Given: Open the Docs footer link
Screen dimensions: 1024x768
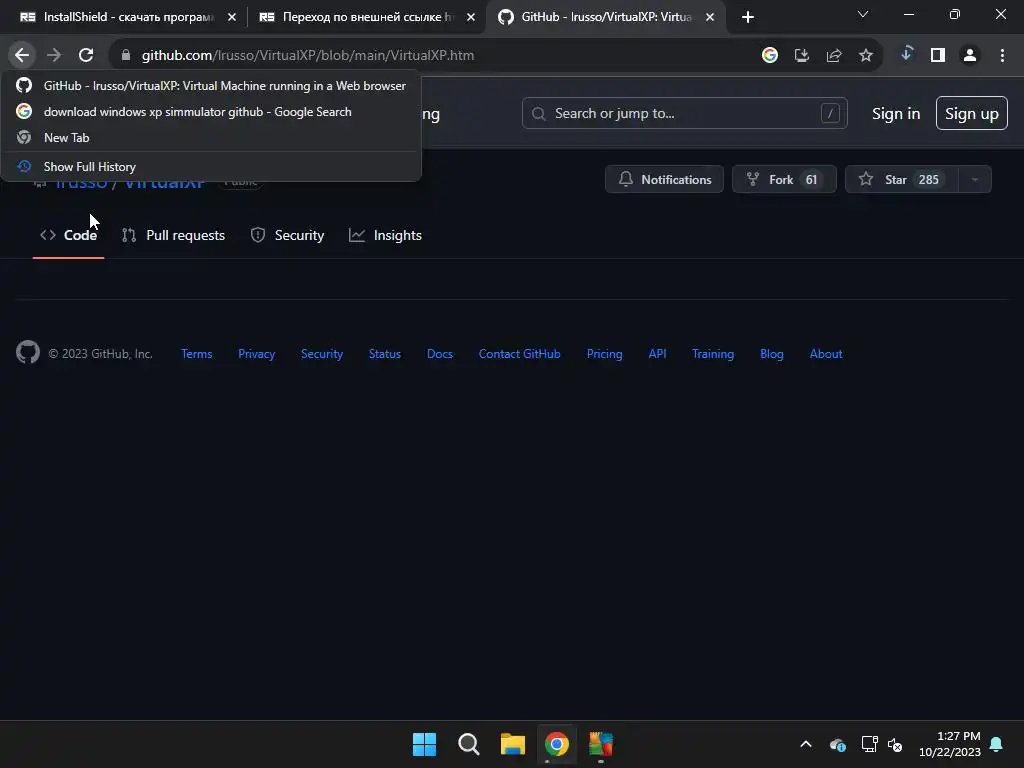Looking at the screenshot, I should pyautogui.click(x=440, y=354).
